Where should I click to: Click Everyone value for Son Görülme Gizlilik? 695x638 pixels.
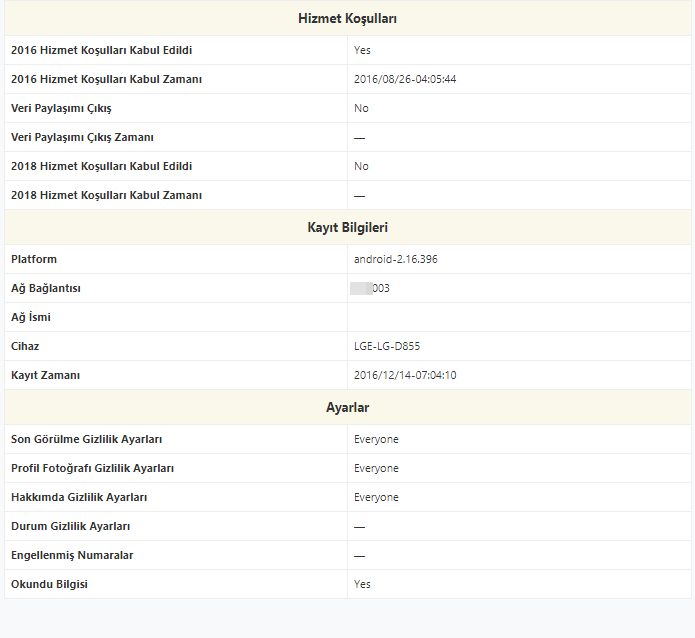[376, 439]
